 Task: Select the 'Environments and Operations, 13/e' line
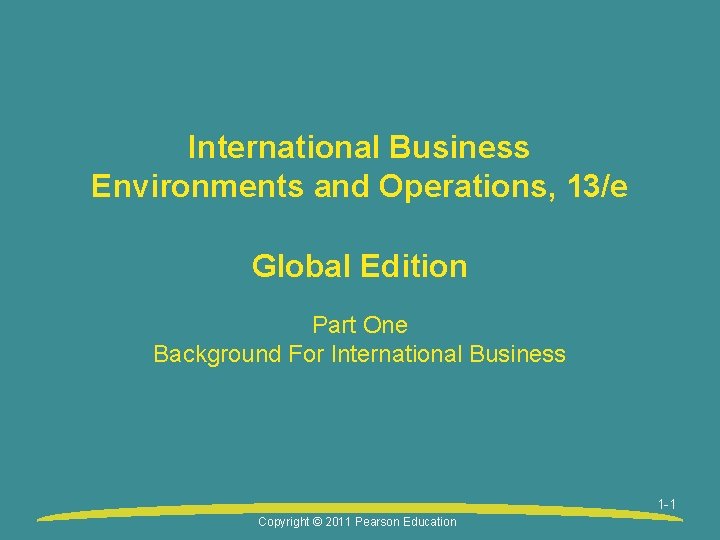(x=359, y=187)
